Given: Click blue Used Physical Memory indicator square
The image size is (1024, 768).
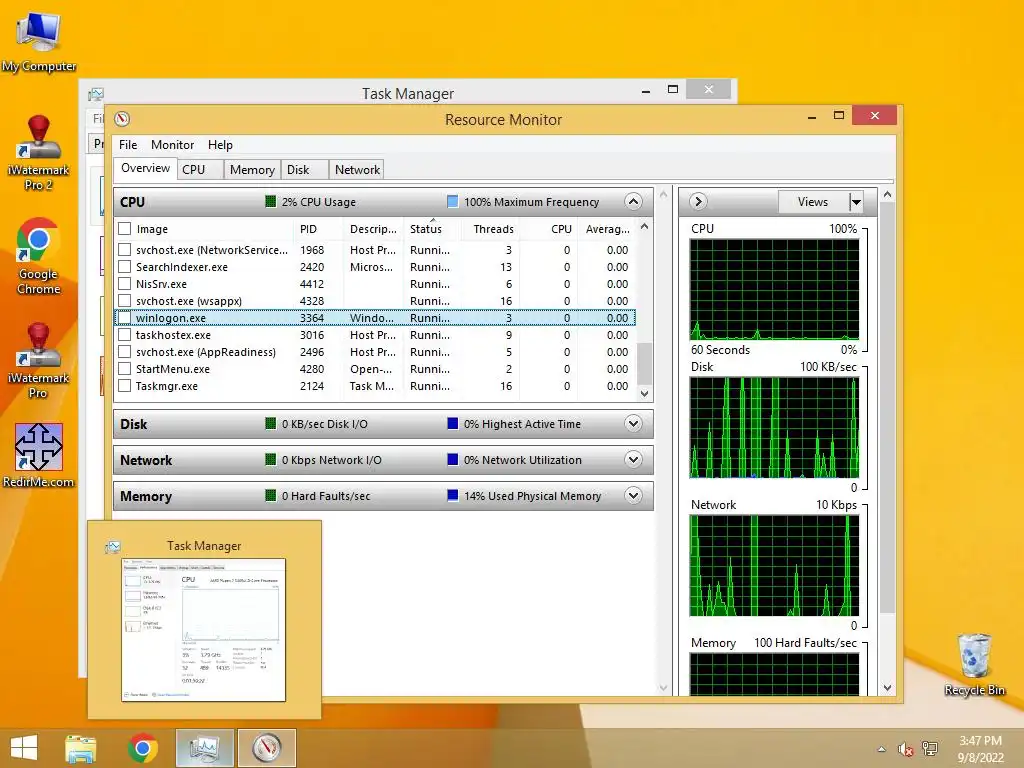Looking at the screenshot, I should coord(452,495).
